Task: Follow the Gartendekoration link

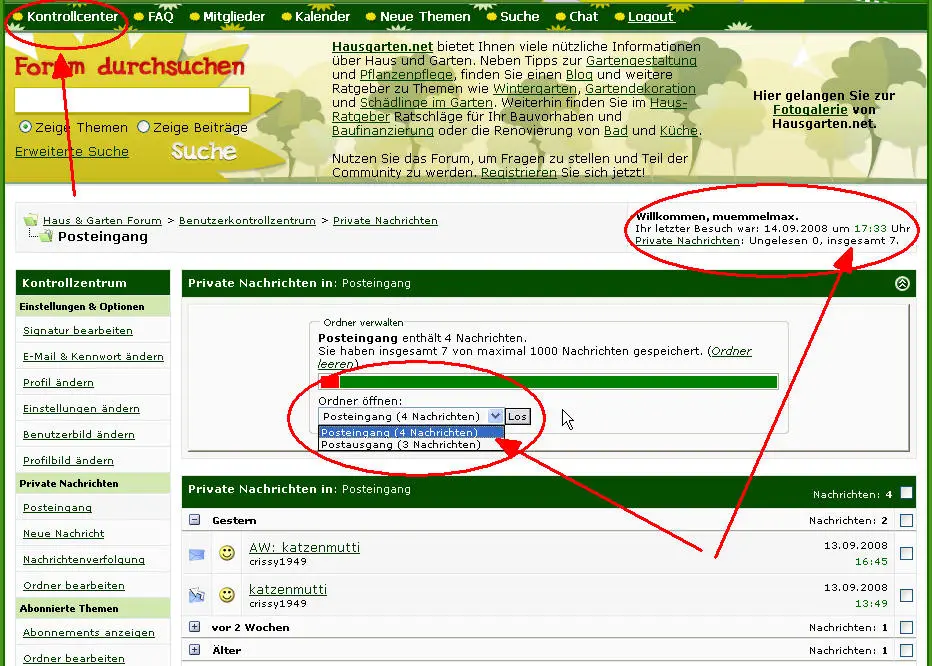Action: tap(640, 89)
